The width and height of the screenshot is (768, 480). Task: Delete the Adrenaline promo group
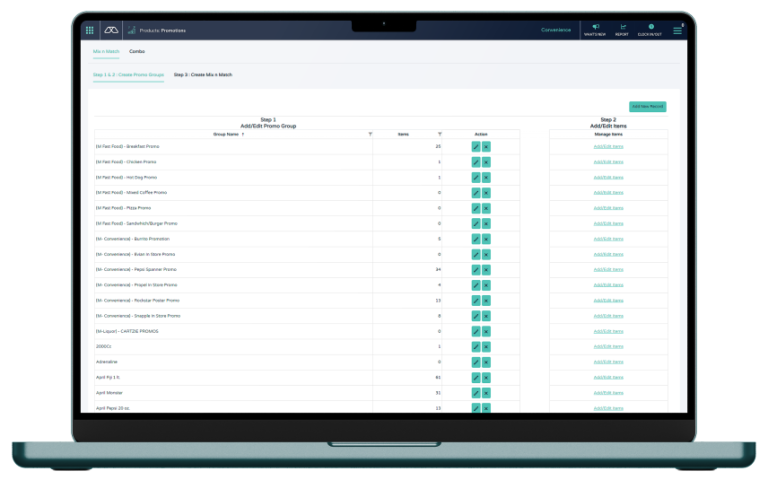(x=486, y=362)
